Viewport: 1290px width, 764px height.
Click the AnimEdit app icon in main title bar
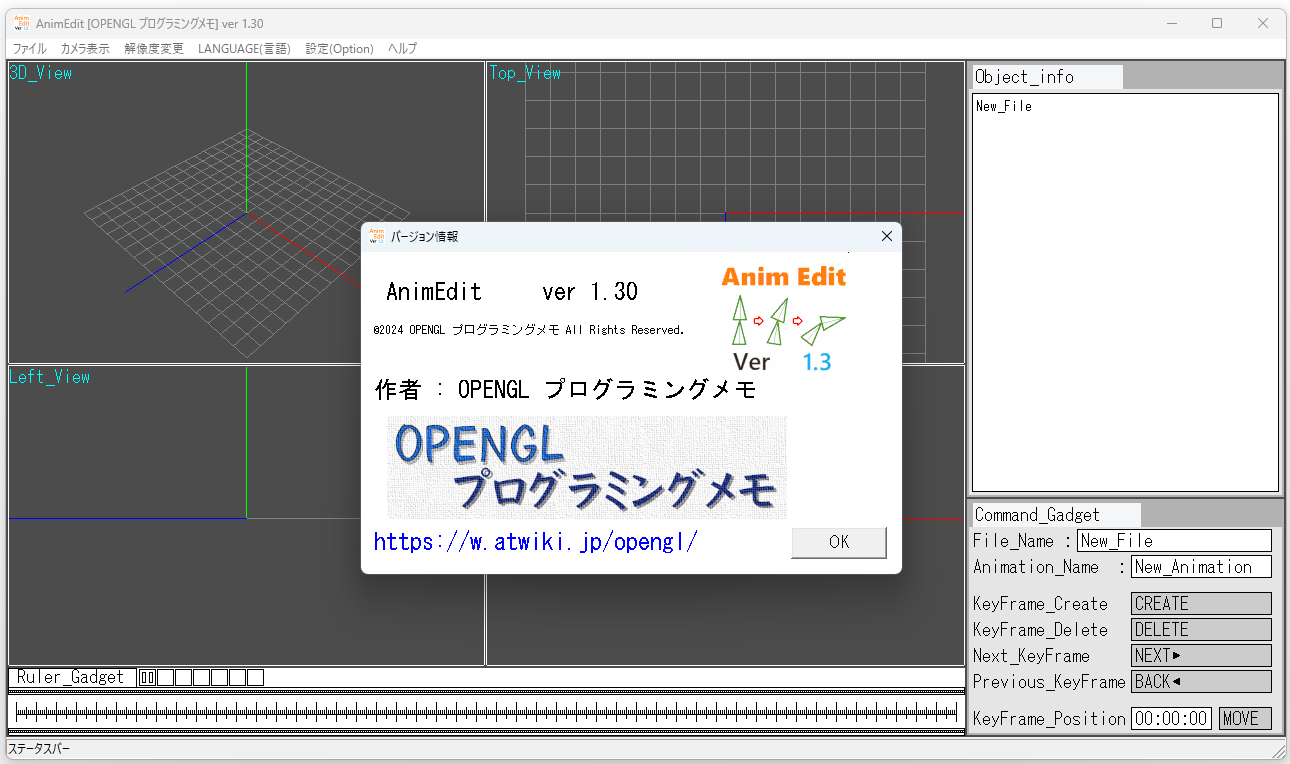click(x=22, y=23)
